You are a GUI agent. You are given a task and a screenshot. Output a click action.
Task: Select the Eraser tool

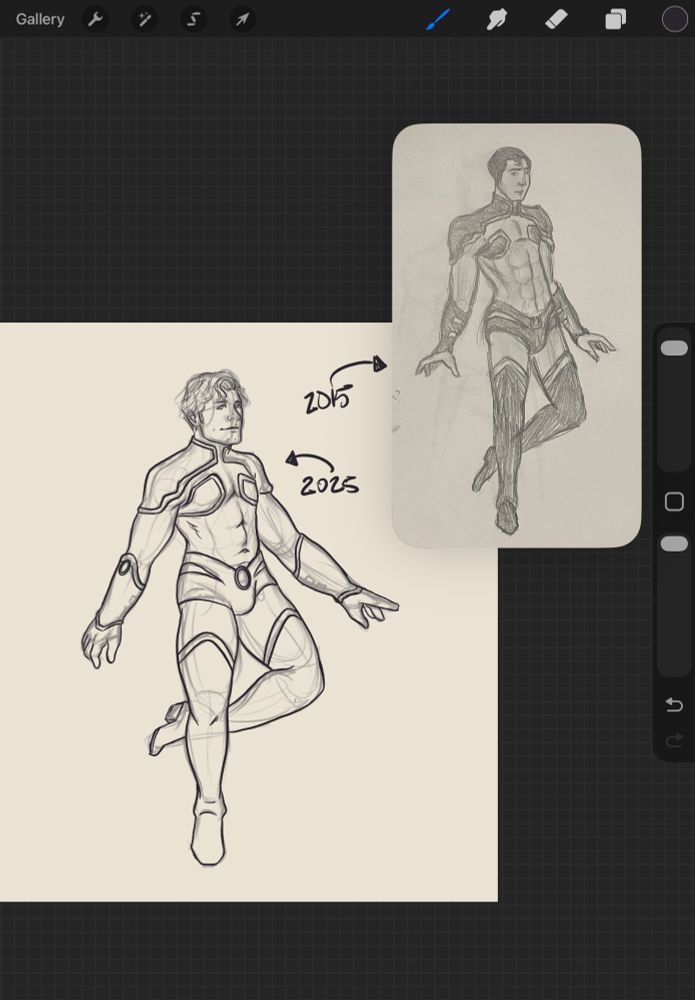(556, 20)
